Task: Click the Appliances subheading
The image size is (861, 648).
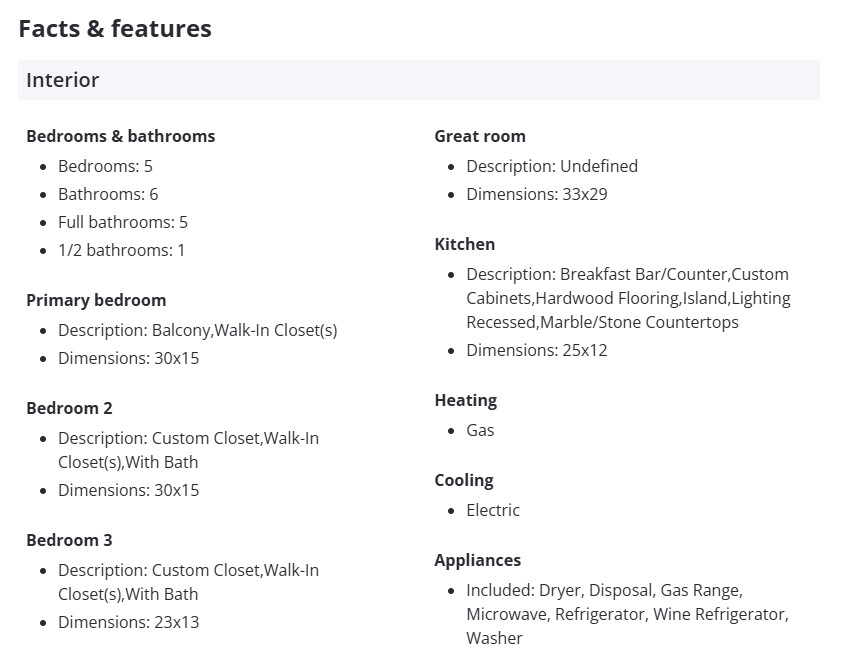Action: (477, 560)
